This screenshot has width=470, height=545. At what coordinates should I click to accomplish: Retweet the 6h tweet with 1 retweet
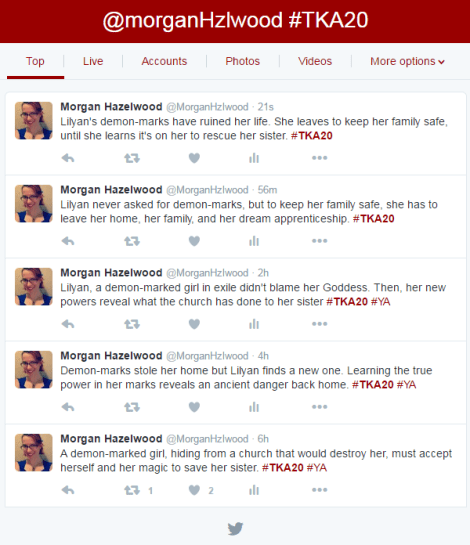[x=132, y=490]
